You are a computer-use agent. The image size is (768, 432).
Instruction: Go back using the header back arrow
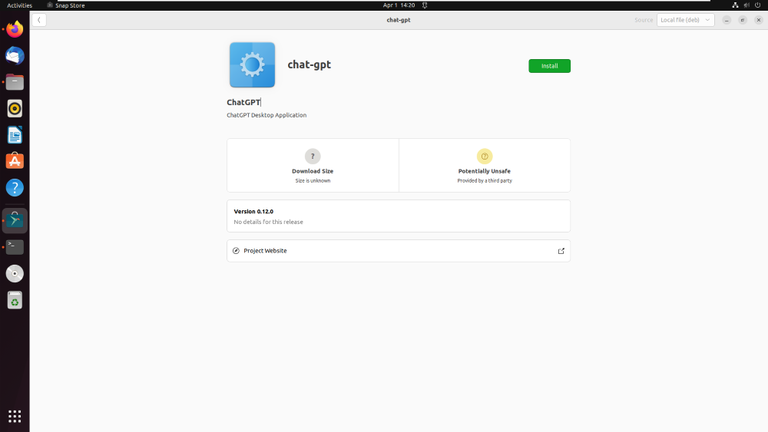click(39, 20)
